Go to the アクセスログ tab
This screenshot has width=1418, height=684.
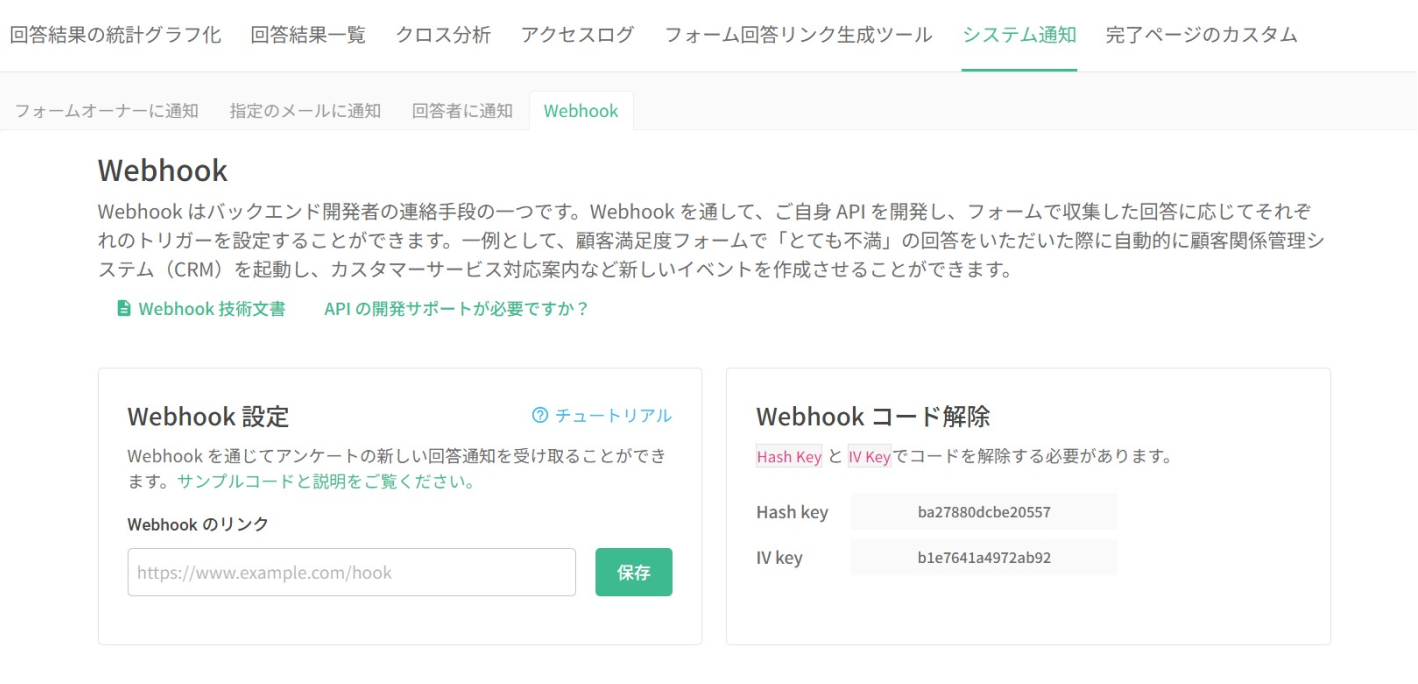577,35
